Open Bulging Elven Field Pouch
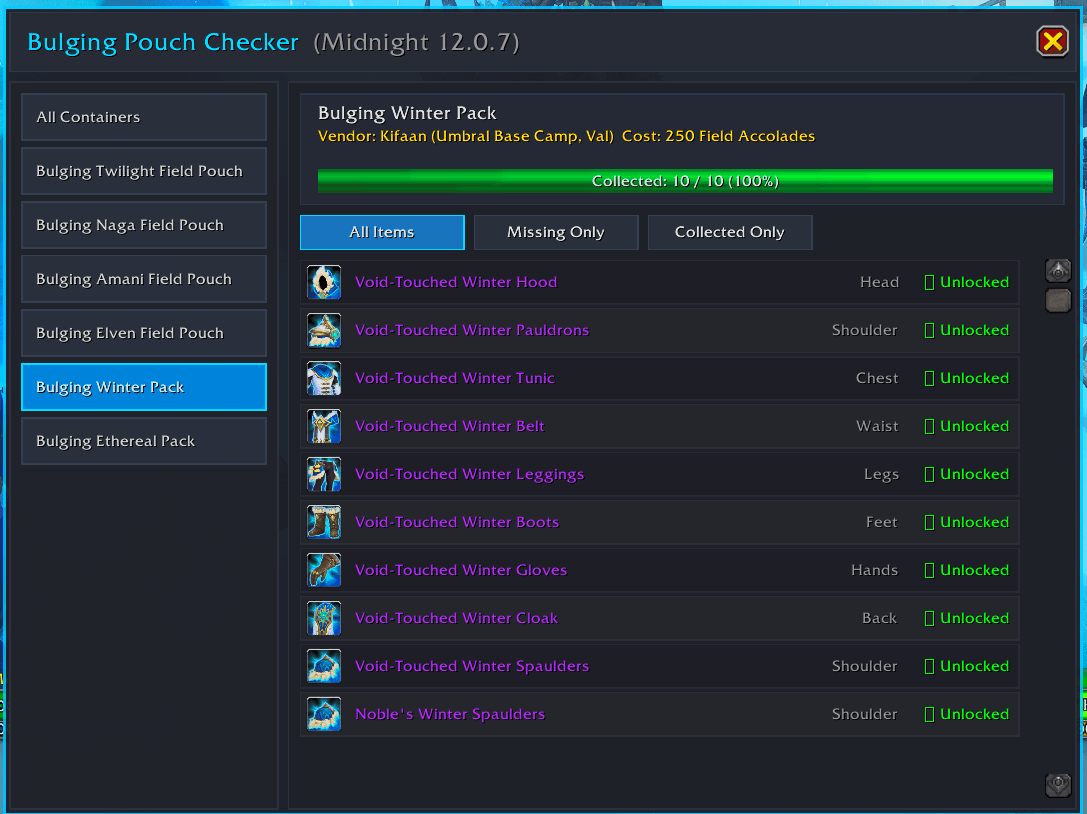This screenshot has width=1087, height=814. pyautogui.click(x=144, y=334)
